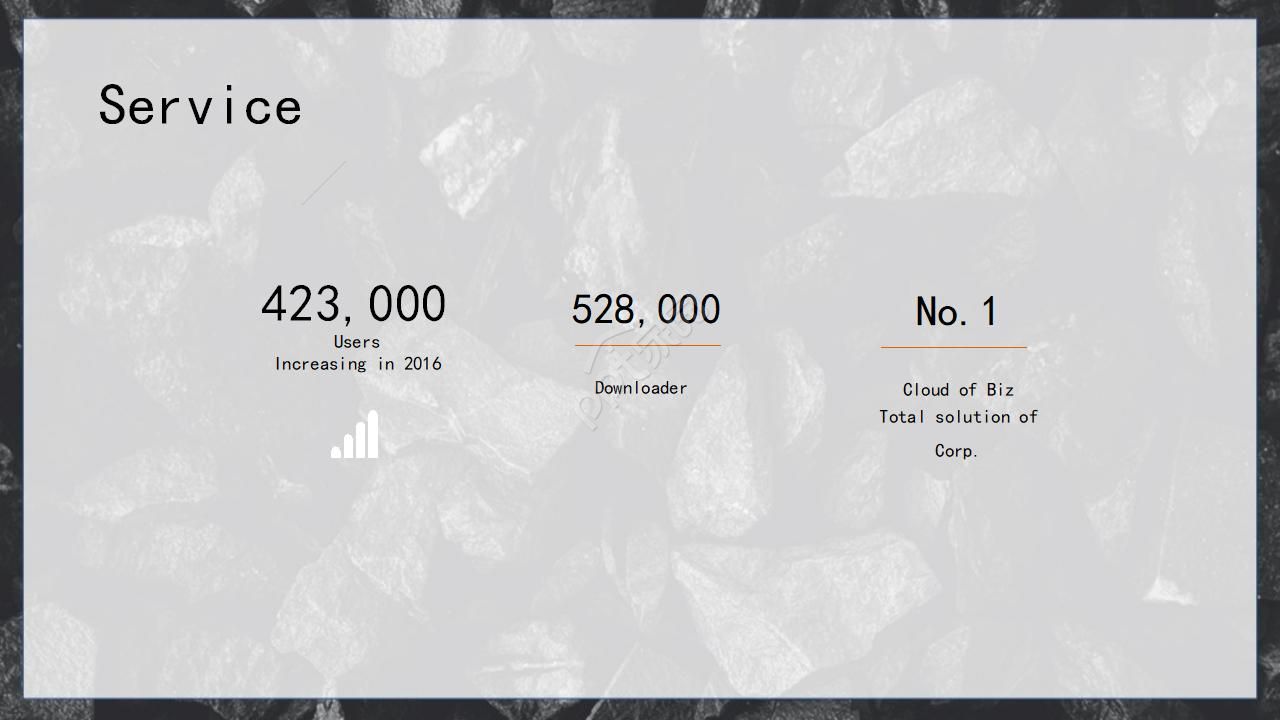Select the thin diagonal line near the title

point(324,183)
